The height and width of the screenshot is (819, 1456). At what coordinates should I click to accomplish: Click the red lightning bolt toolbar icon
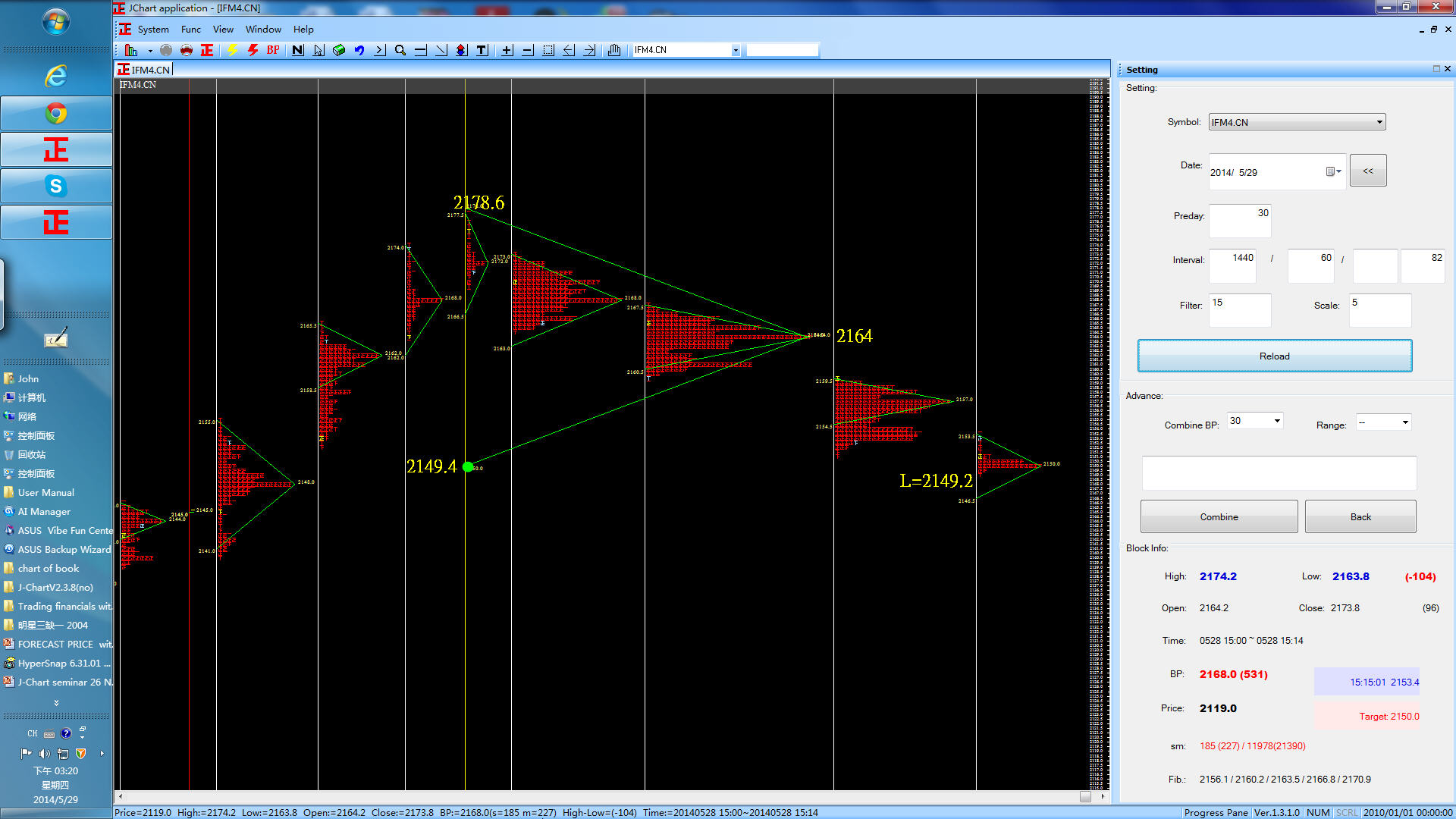pos(253,50)
